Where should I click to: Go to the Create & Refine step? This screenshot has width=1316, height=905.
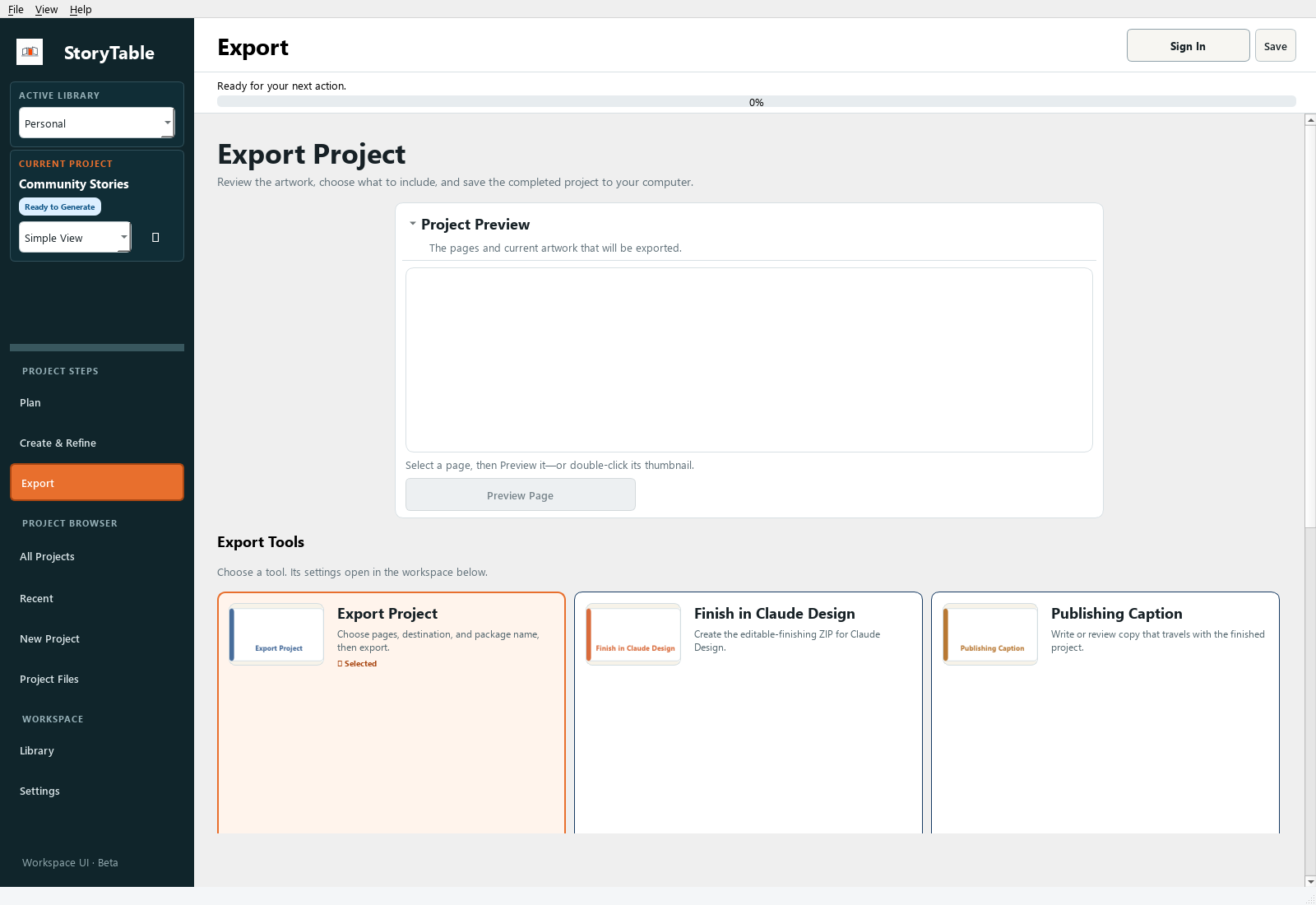(97, 443)
